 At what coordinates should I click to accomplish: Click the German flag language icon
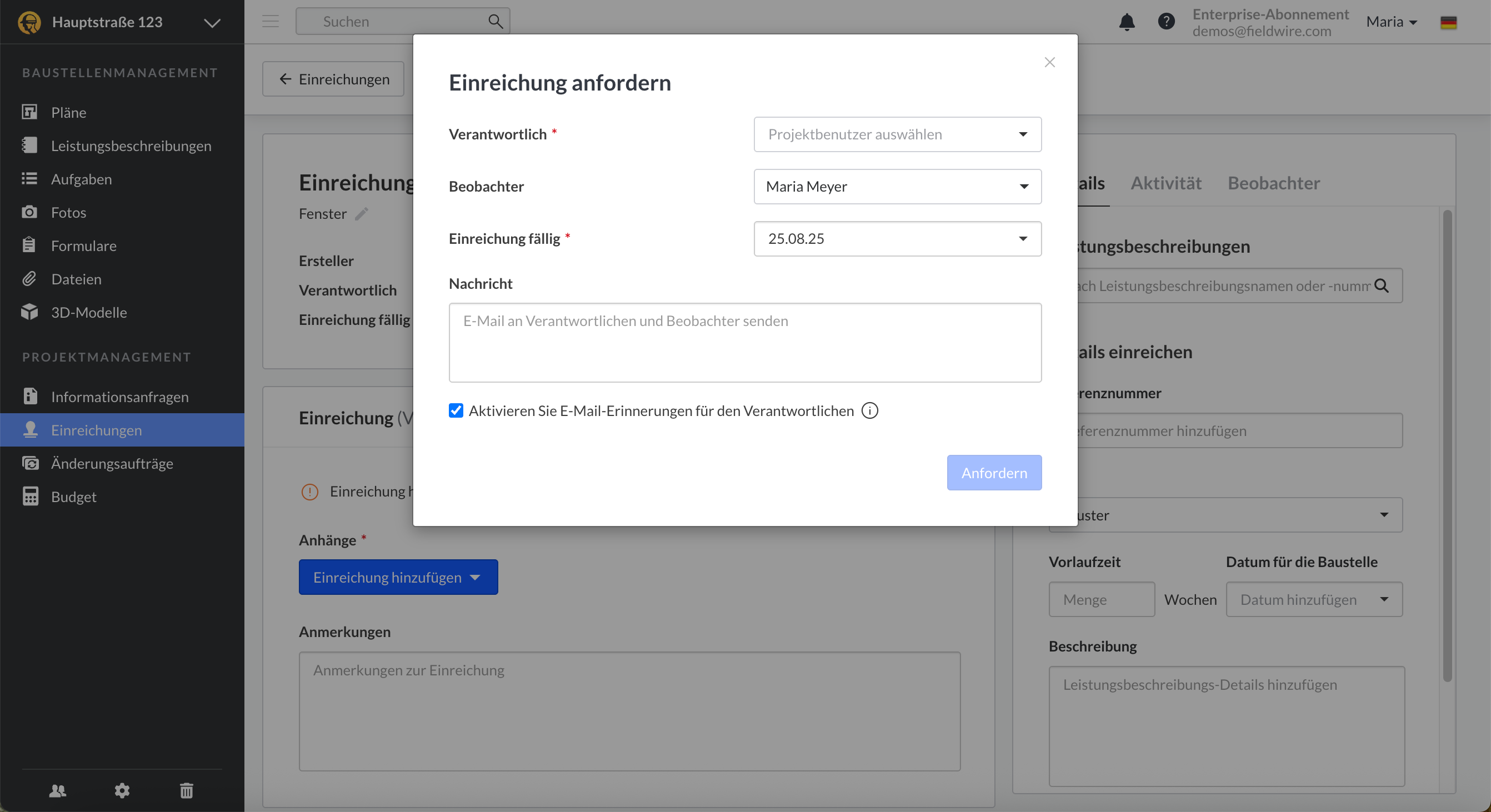[x=1448, y=23]
